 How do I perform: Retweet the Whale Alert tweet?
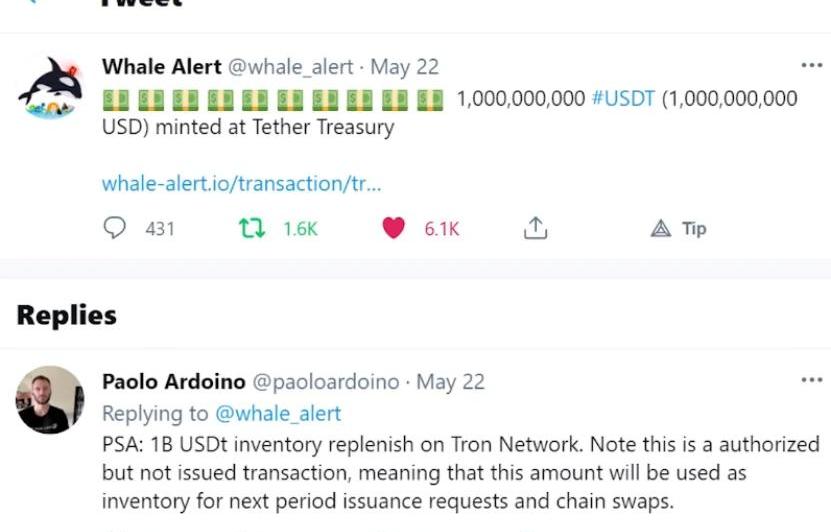(251, 228)
